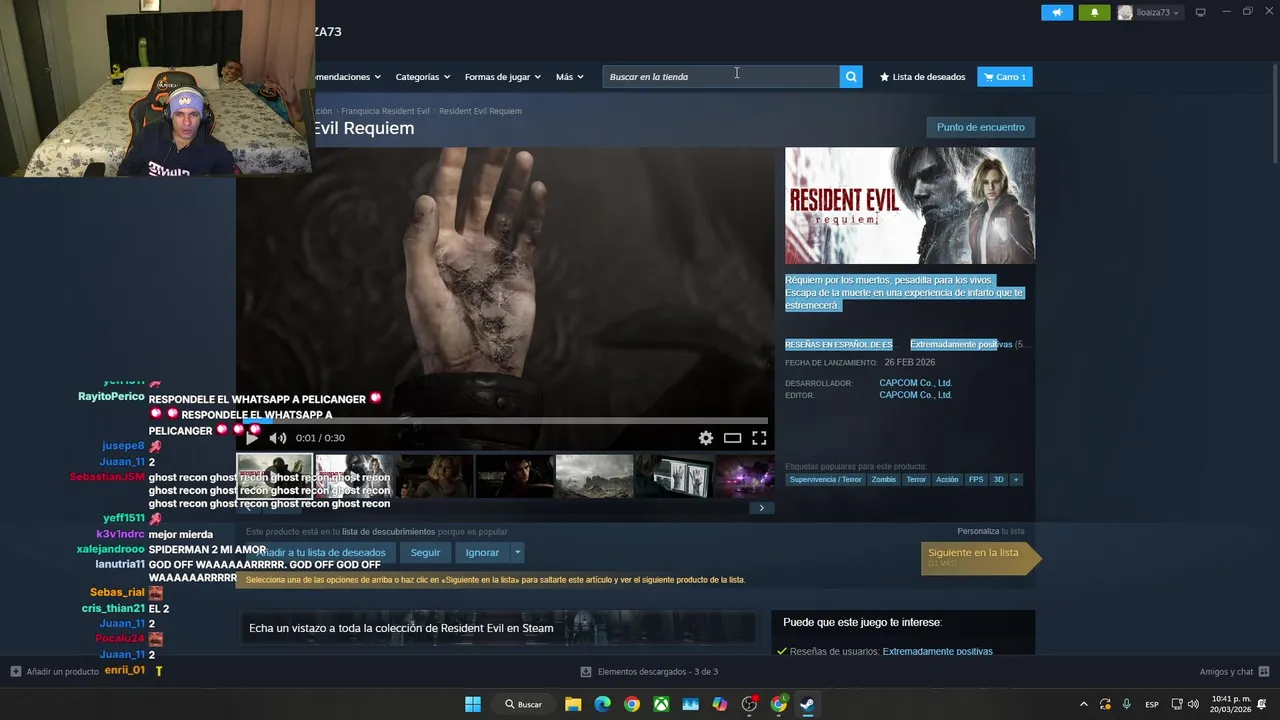Select the third media thumbnail, blonde woman
Screen dimensions: 1280x720
(434, 476)
